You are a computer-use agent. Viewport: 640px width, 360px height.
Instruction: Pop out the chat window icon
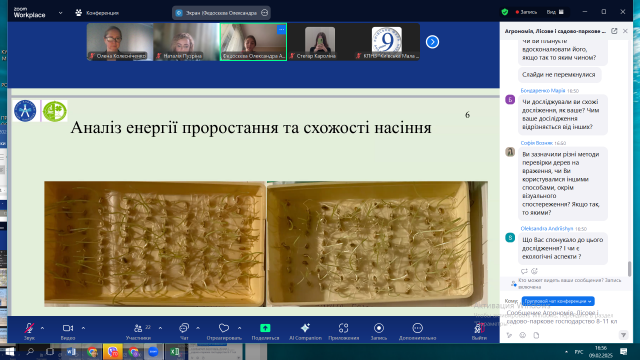click(x=614, y=31)
